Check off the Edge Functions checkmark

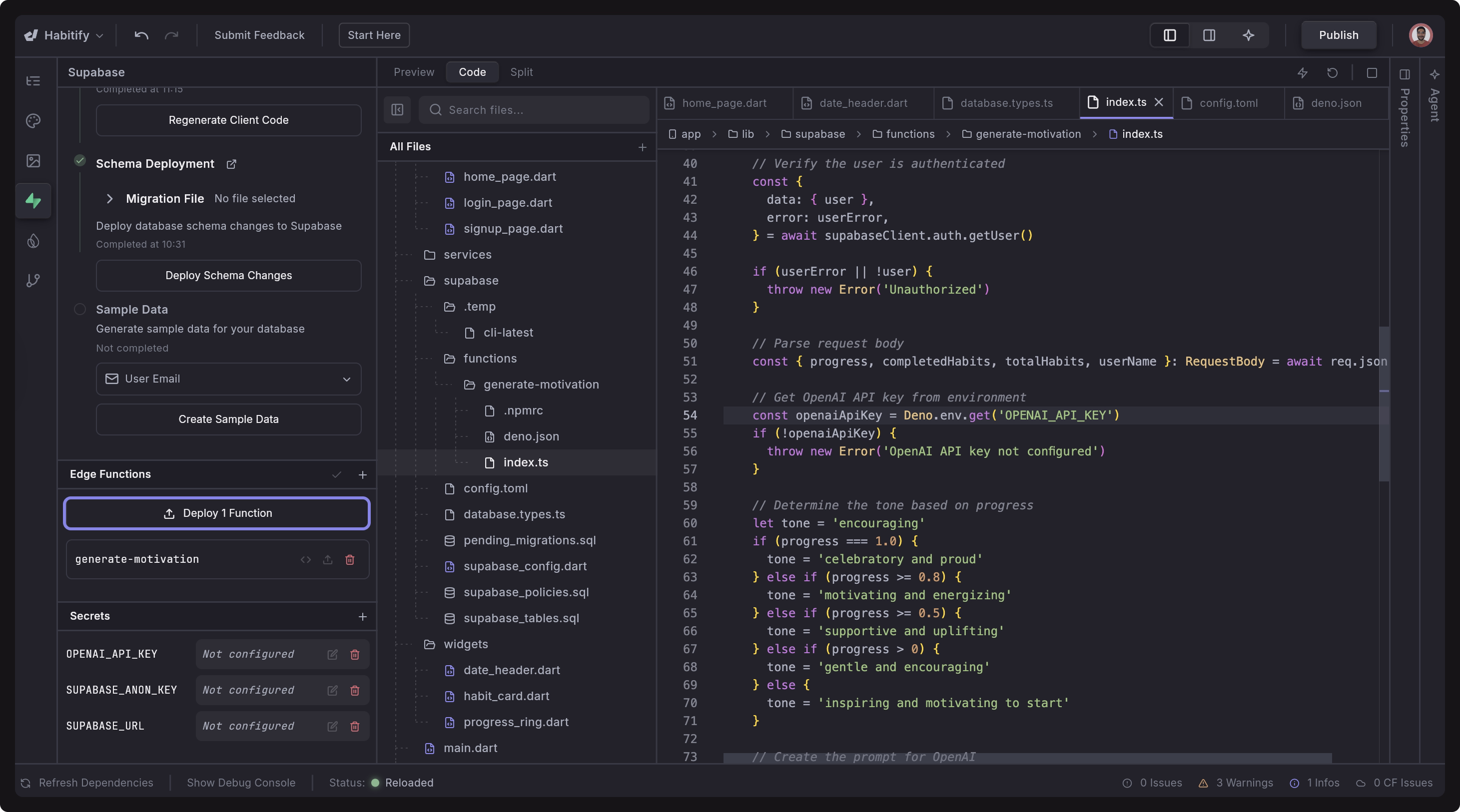point(337,475)
